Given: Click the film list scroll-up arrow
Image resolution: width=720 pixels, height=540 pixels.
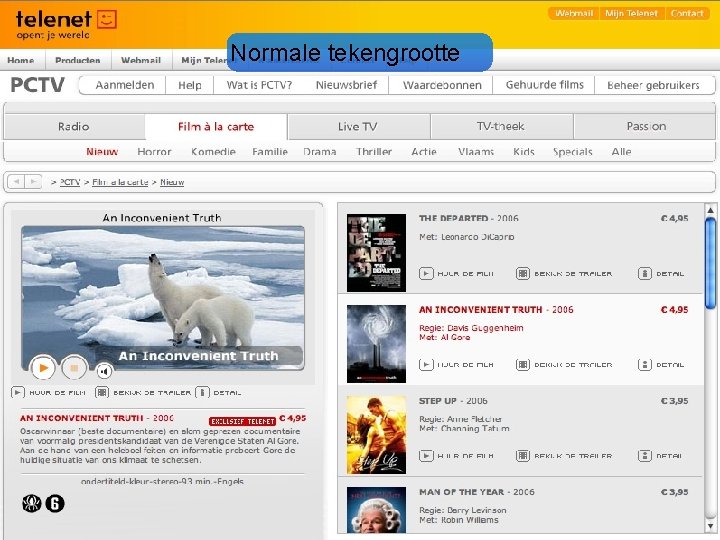Looking at the screenshot, I should pyautogui.click(x=710, y=210).
